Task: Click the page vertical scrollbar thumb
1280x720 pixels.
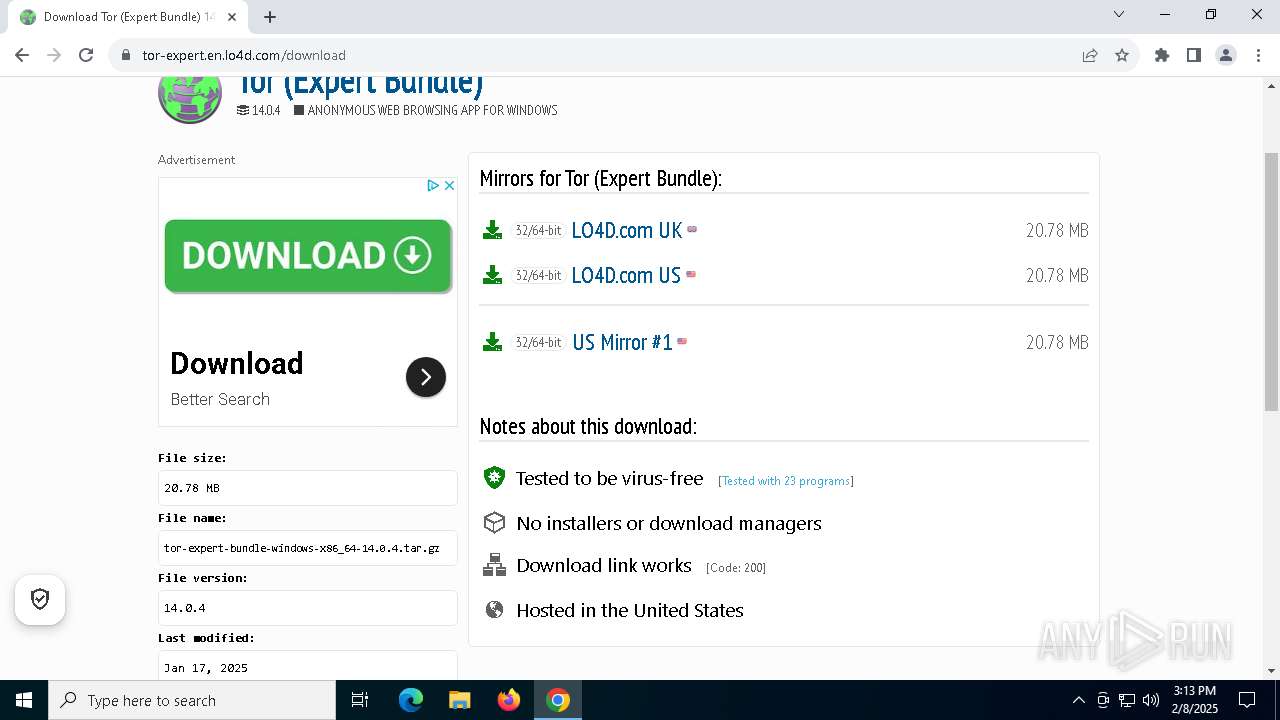Action: tap(1271, 281)
